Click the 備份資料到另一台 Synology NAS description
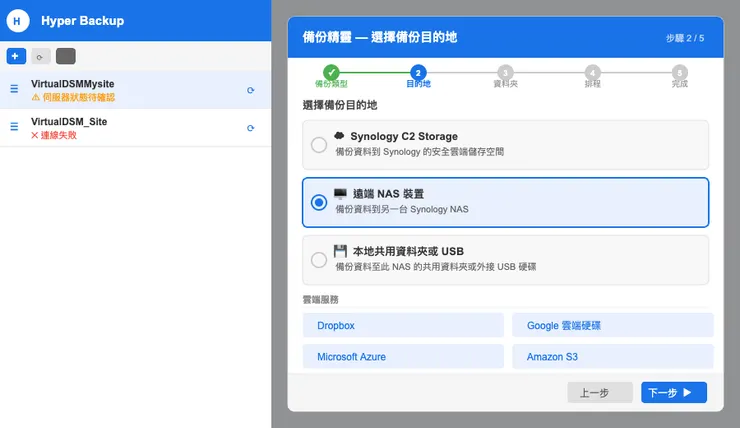Image resolution: width=740 pixels, height=428 pixels. [402, 209]
